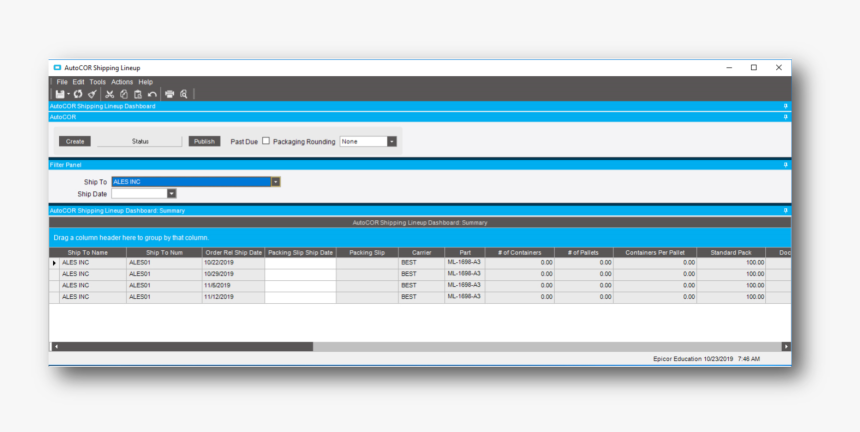Click the Part column header
This screenshot has height=432, width=860.
tap(465, 253)
